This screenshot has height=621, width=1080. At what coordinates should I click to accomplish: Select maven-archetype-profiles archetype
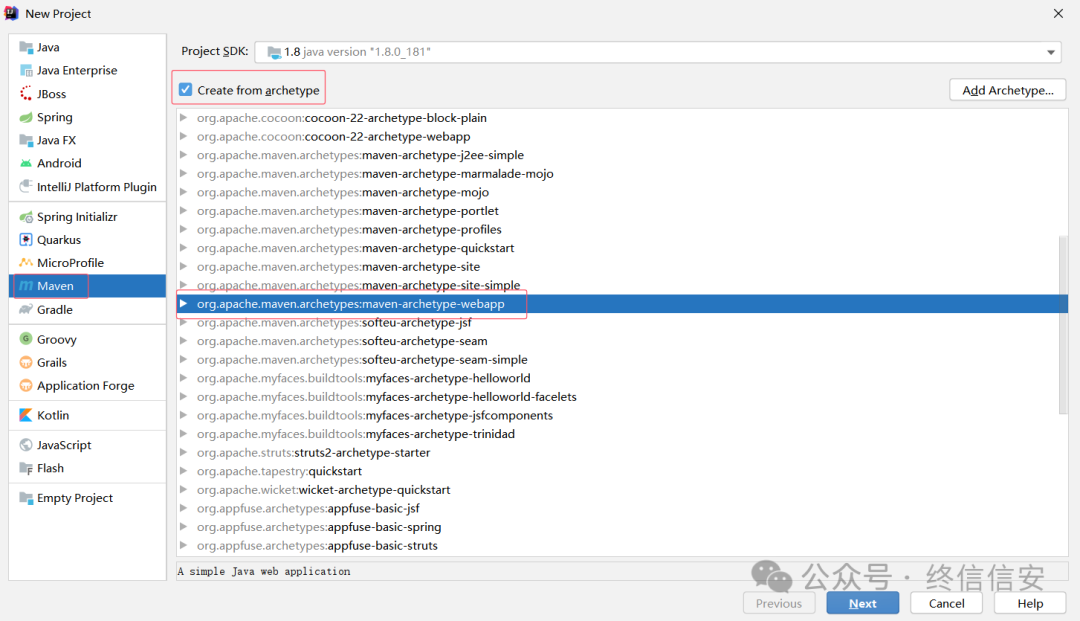pyautogui.click(x=622, y=229)
